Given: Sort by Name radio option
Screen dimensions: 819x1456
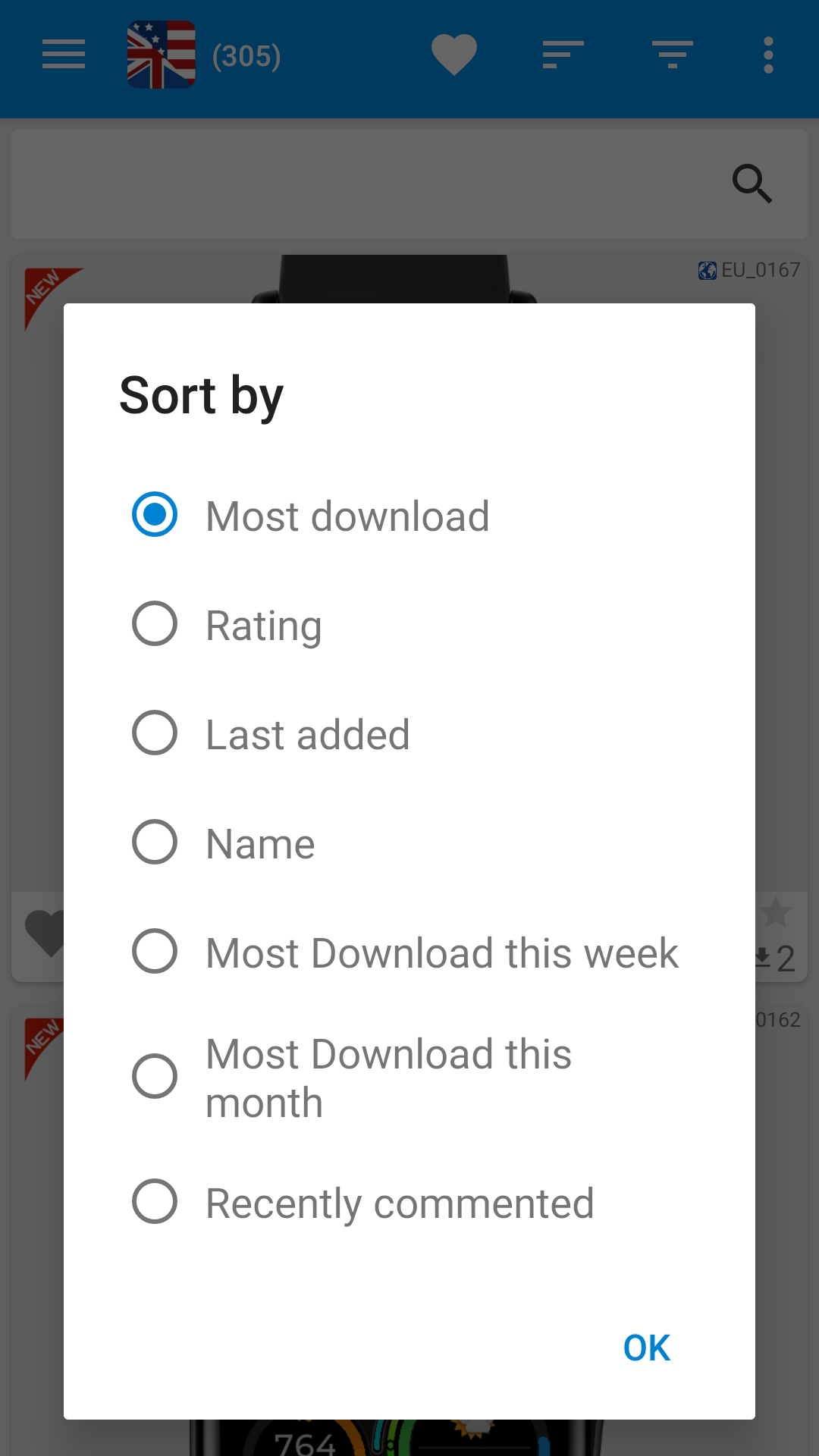Looking at the screenshot, I should tap(155, 843).
